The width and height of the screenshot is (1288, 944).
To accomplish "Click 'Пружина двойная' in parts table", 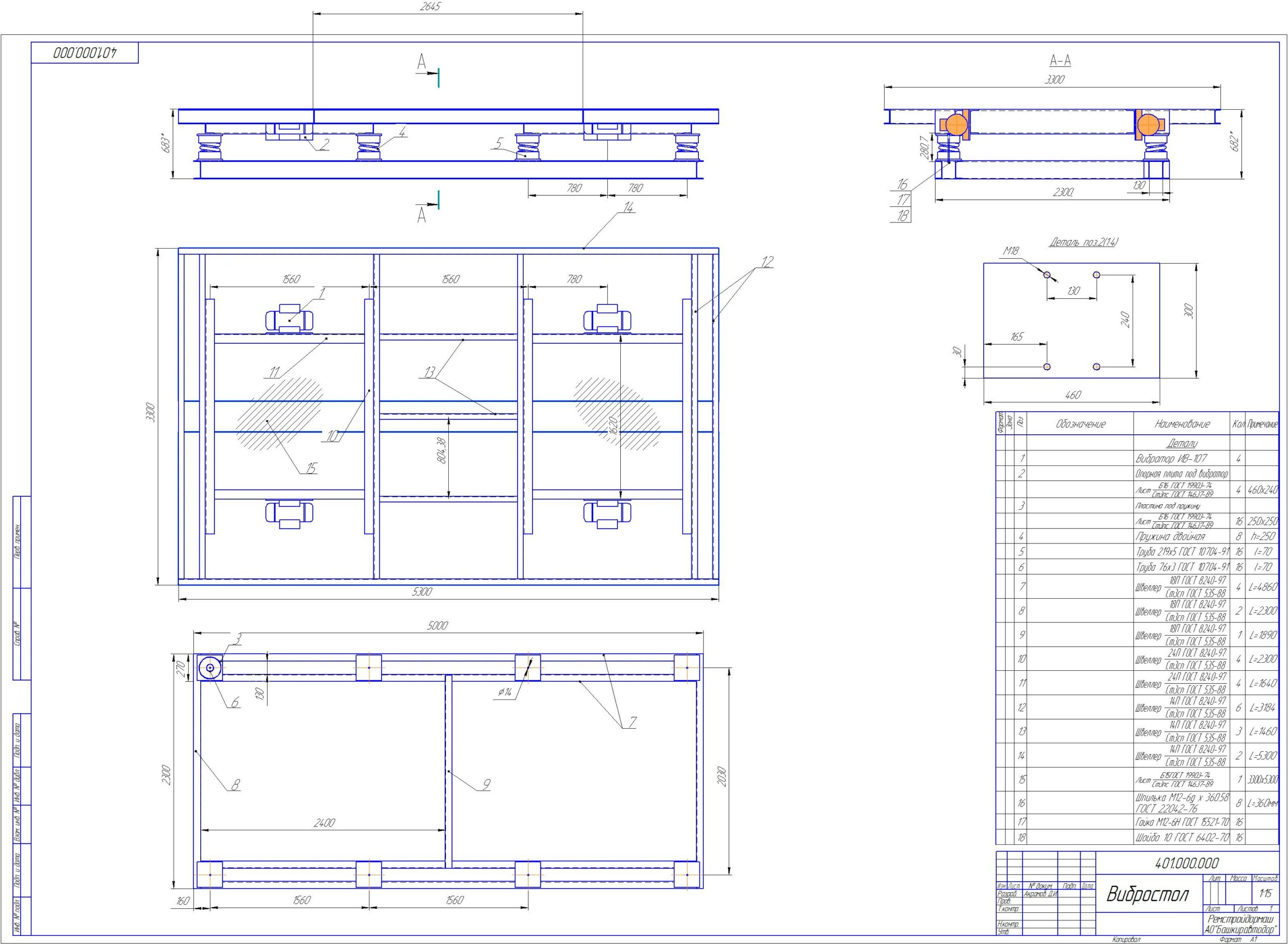I will [1170, 536].
